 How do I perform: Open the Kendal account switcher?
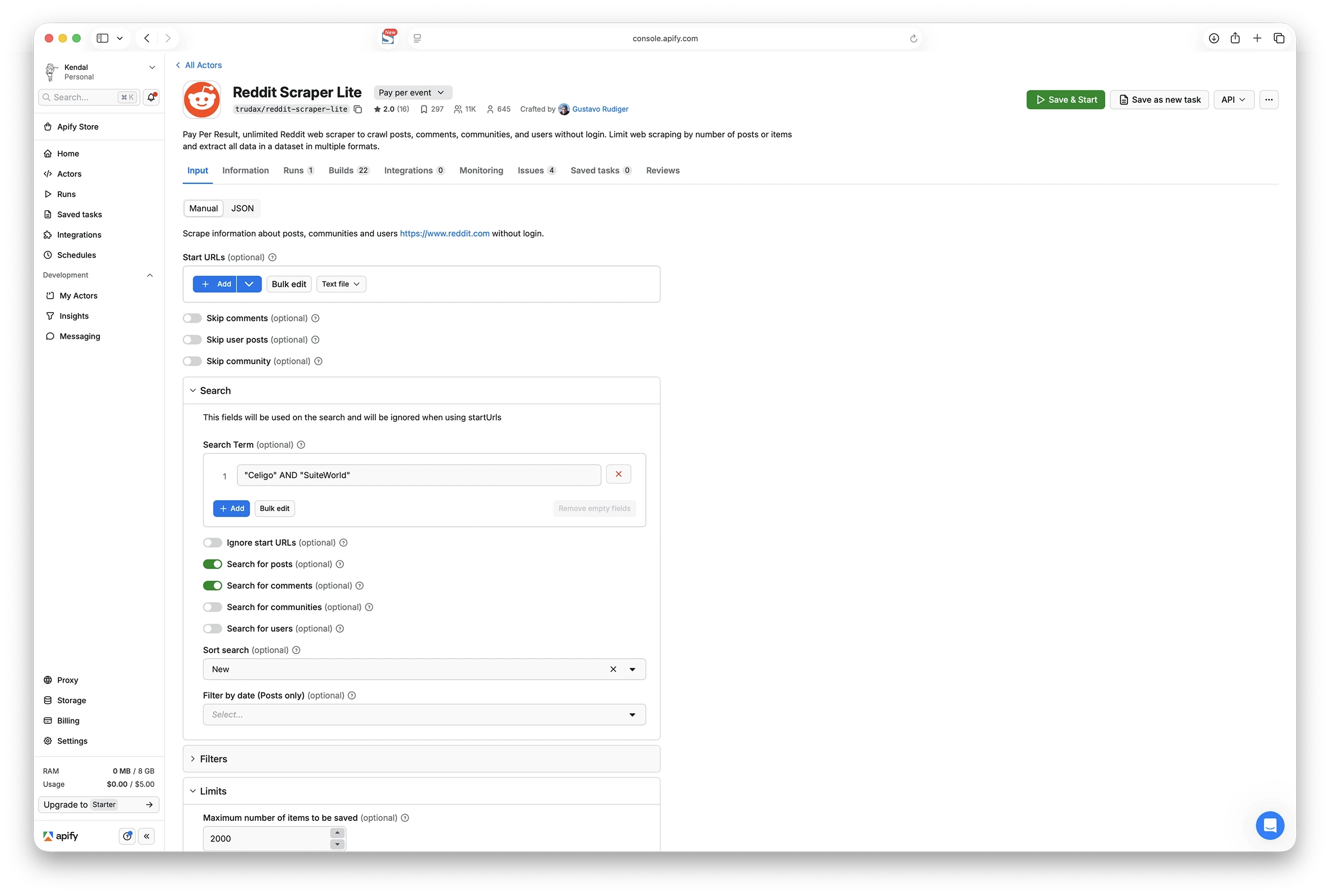pyautogui.click(x=98, y=72)
